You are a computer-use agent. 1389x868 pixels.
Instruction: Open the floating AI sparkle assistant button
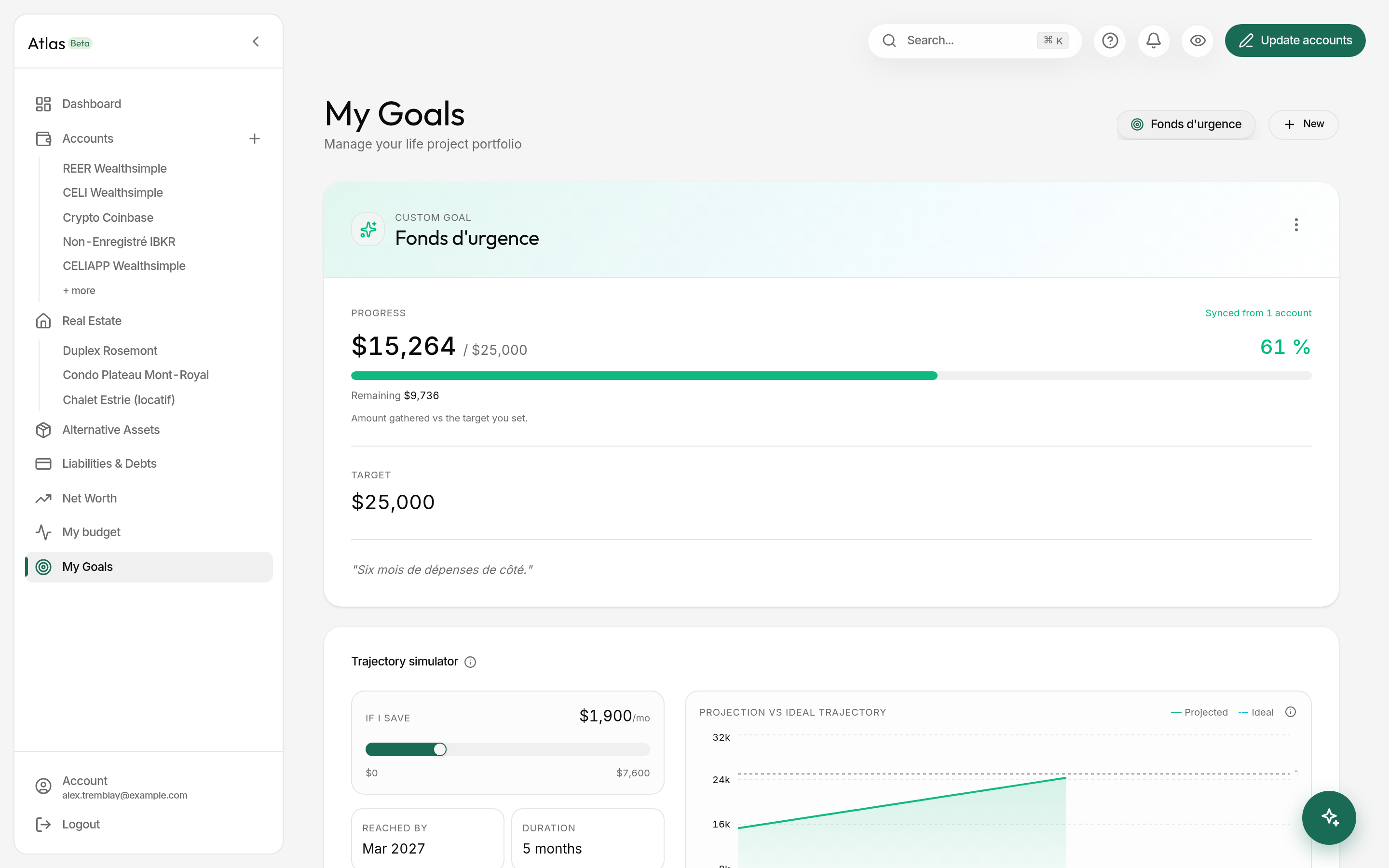tap(1329, 817)
